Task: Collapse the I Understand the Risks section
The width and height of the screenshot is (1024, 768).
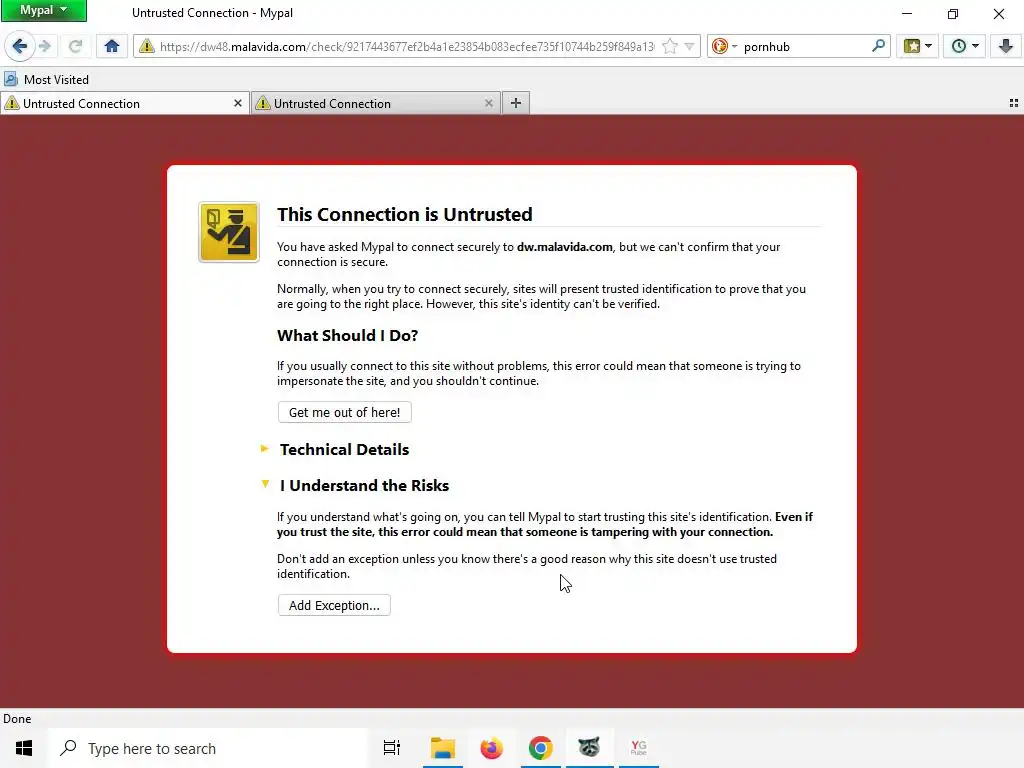Action: [364, 485]
